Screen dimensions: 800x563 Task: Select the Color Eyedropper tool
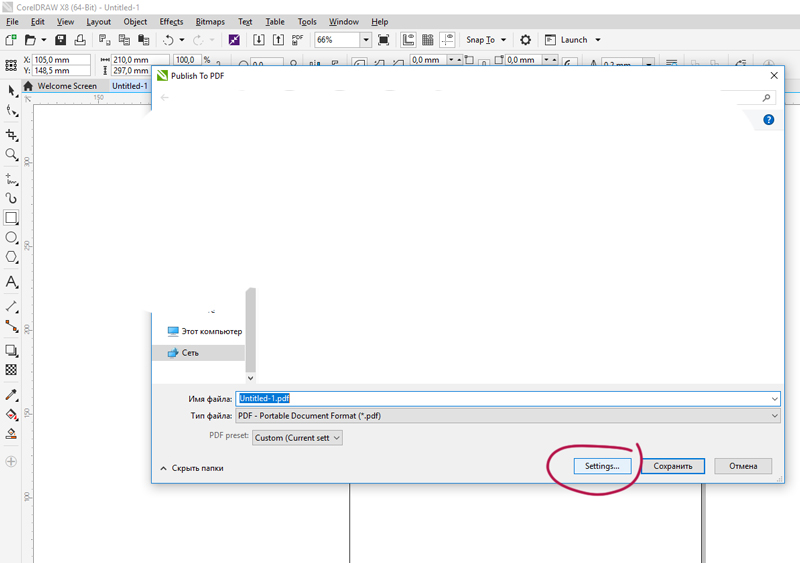11,395
